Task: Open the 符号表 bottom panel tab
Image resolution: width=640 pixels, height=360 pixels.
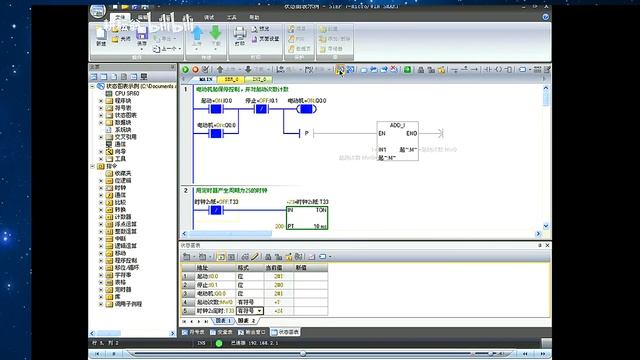Action: coord(193,332)
